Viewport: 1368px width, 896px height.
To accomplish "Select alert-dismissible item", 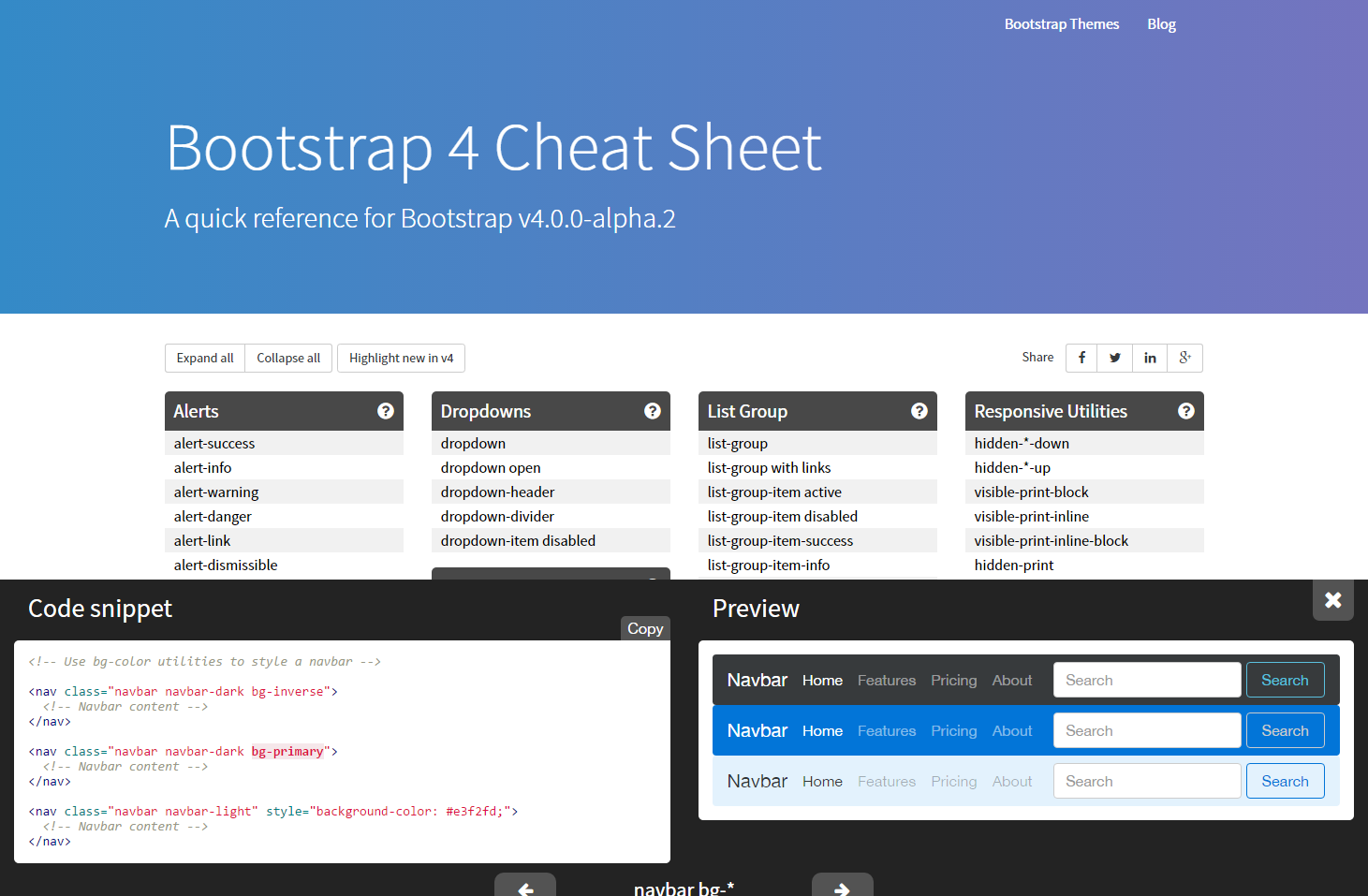I will 284,565.
